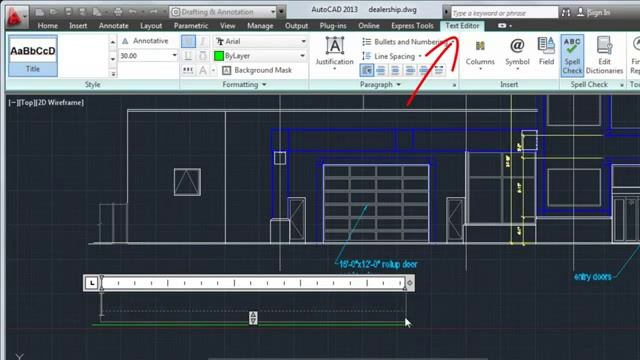Image resolution: width=640 pixels, height=360 pixels.
Task: Click the Open file icon in quick access toolbar
Action: coord(53,12)
